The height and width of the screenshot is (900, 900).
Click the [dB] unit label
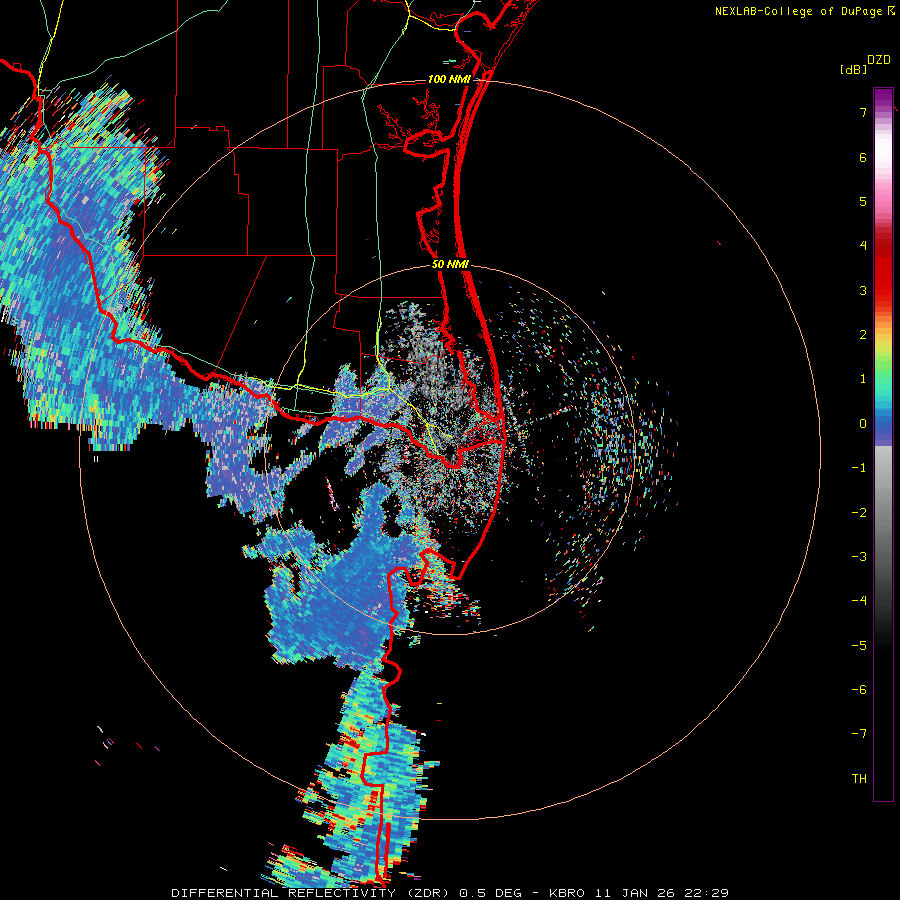(x=853, y=70)
